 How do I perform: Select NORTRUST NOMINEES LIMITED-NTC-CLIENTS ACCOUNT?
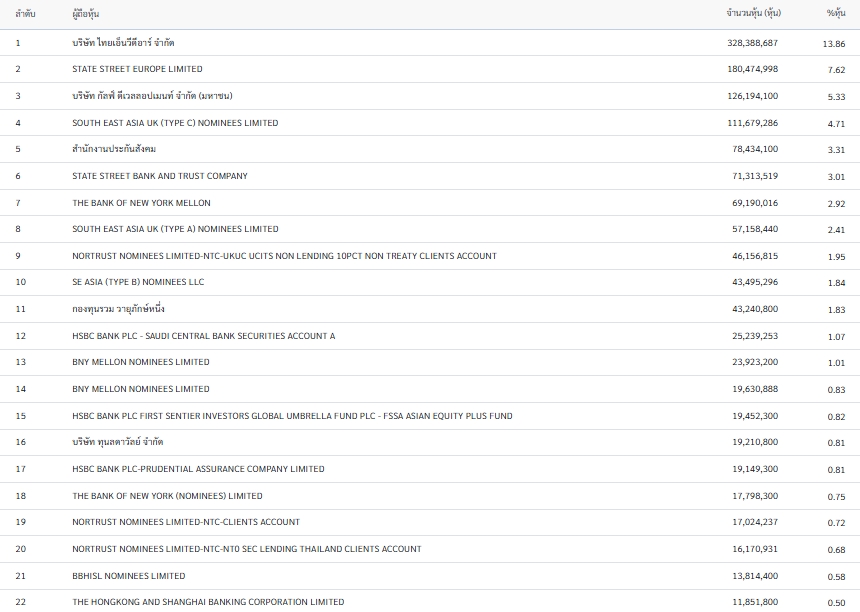pyautogui.click(x=186, y=522)
